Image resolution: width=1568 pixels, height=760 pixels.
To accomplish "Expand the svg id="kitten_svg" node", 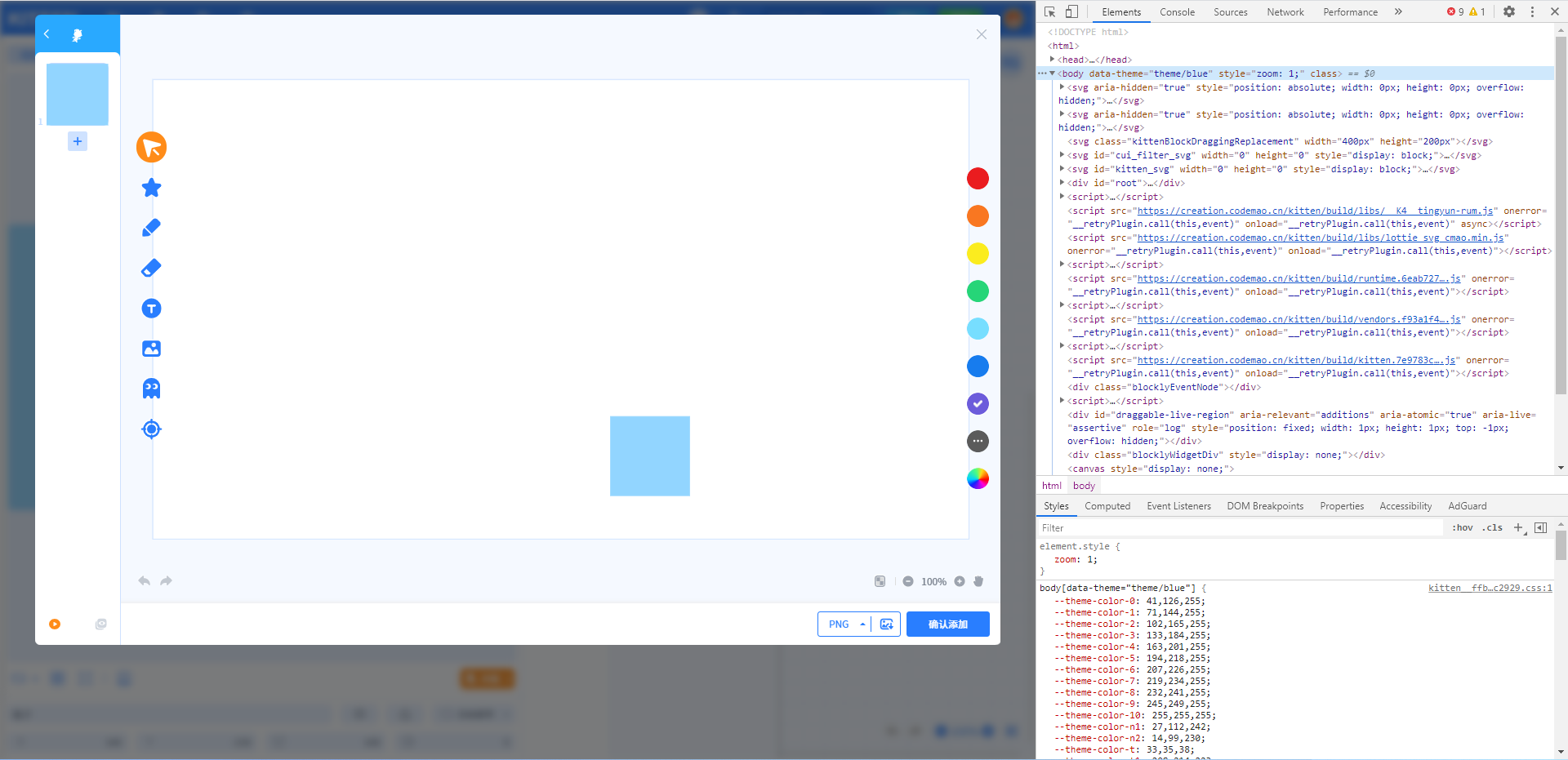I will point(1062,169).
